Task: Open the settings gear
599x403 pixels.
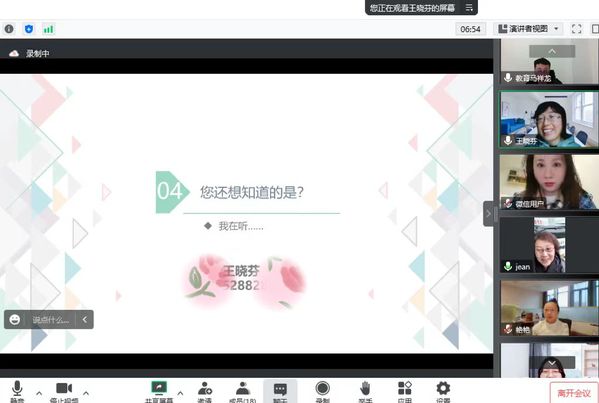Action: coord(443,391)
